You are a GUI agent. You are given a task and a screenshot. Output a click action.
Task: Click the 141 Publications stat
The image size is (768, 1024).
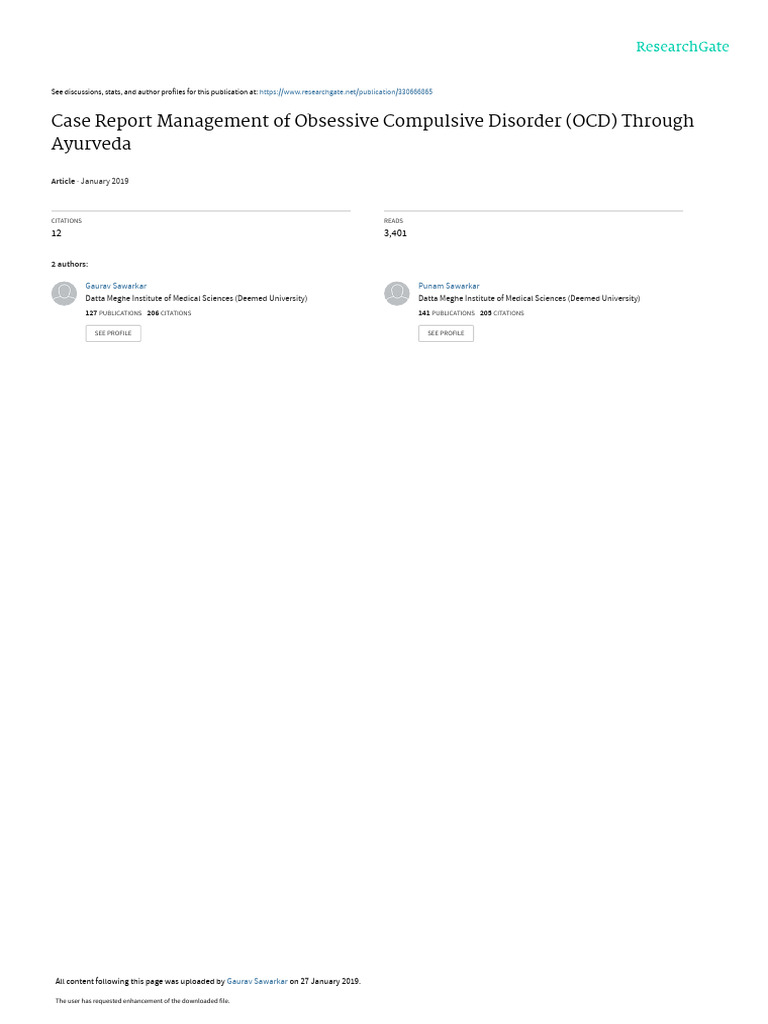(x=447, y=313)
